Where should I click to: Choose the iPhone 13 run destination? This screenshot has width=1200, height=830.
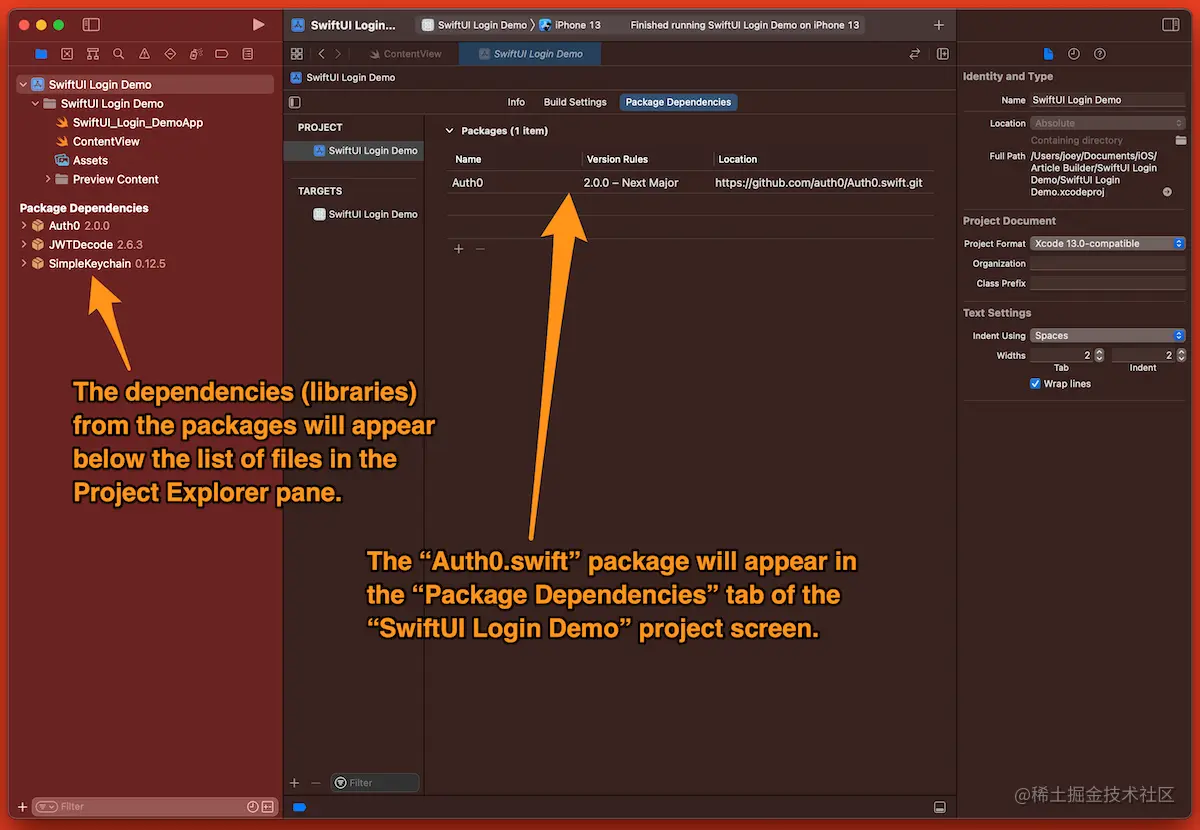570,25
